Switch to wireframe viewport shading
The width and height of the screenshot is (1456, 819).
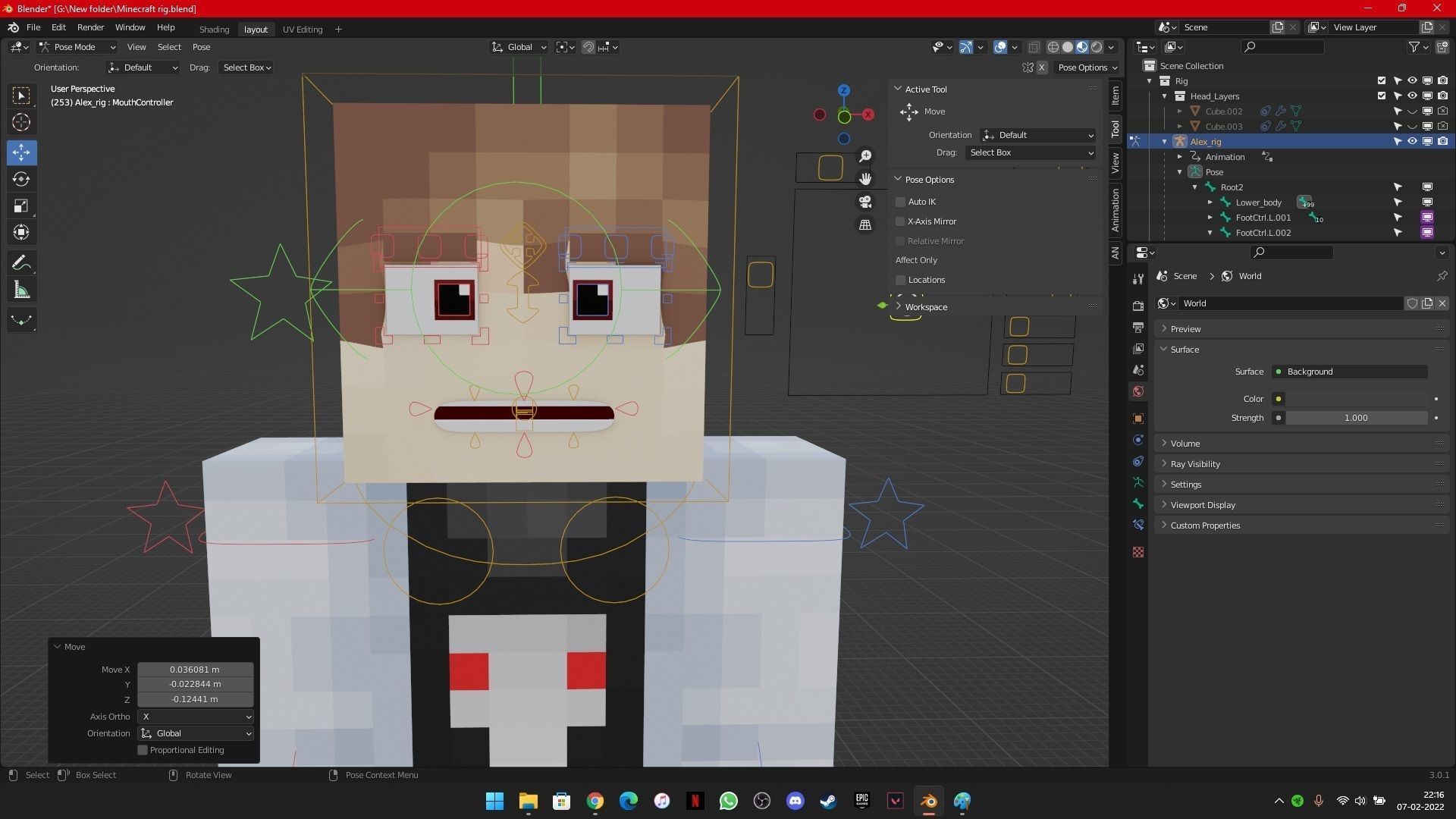(x=1053, y=47)
